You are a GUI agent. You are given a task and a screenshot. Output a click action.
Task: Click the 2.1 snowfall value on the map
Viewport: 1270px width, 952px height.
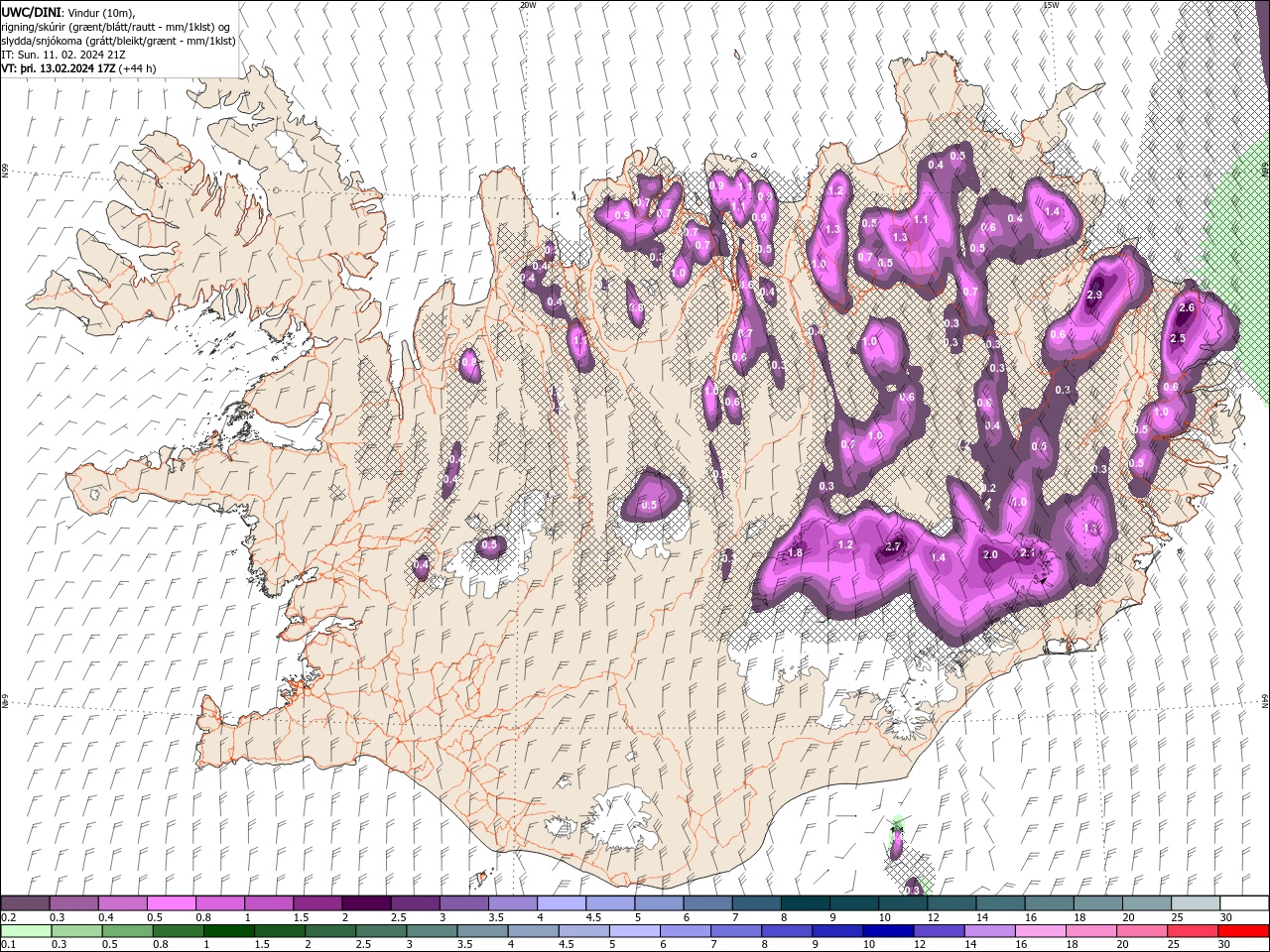1028,553
